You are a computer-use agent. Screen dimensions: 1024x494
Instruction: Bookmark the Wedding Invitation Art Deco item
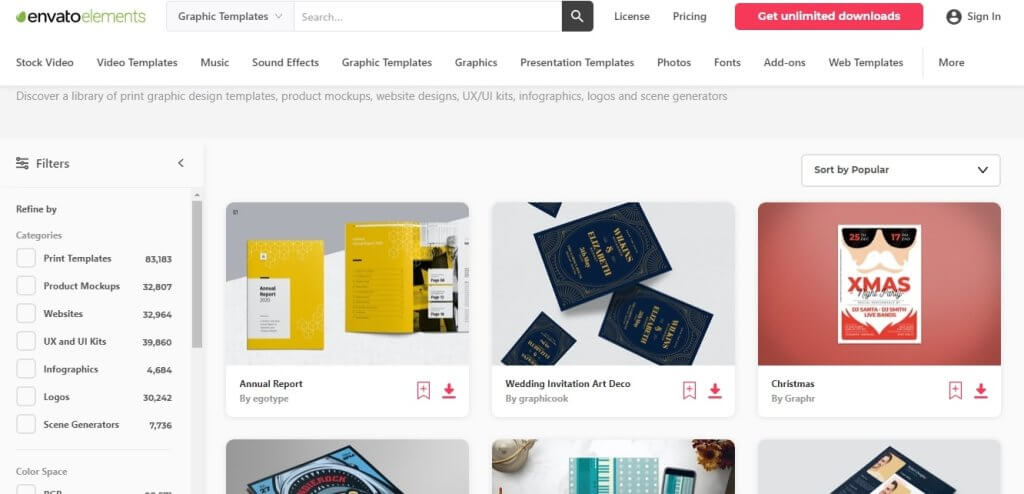tap(689, 391)
